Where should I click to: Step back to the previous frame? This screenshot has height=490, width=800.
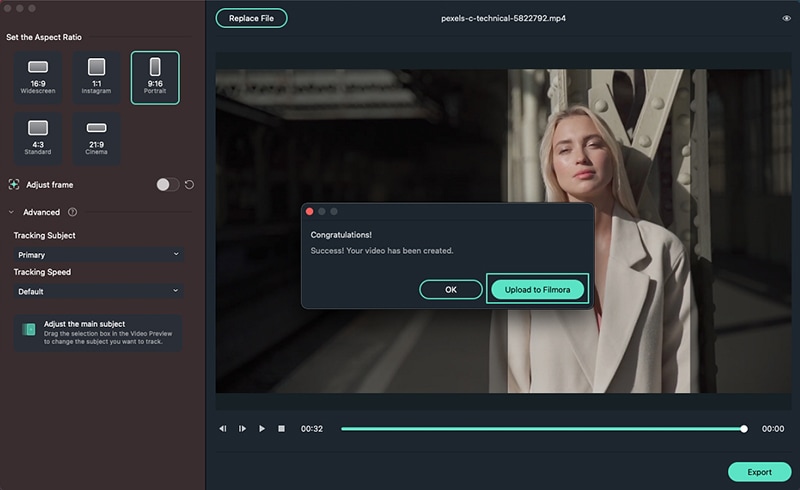coord(223,429)
